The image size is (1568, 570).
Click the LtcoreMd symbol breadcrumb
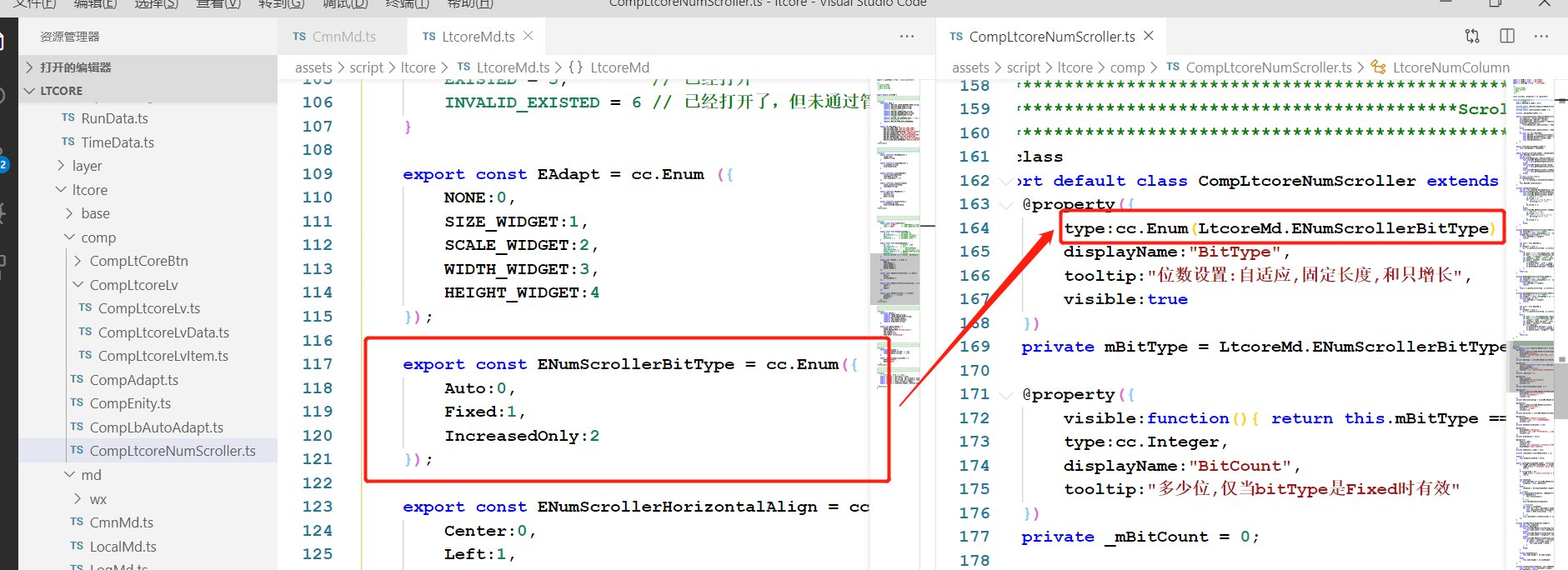[x=619, y=67]
